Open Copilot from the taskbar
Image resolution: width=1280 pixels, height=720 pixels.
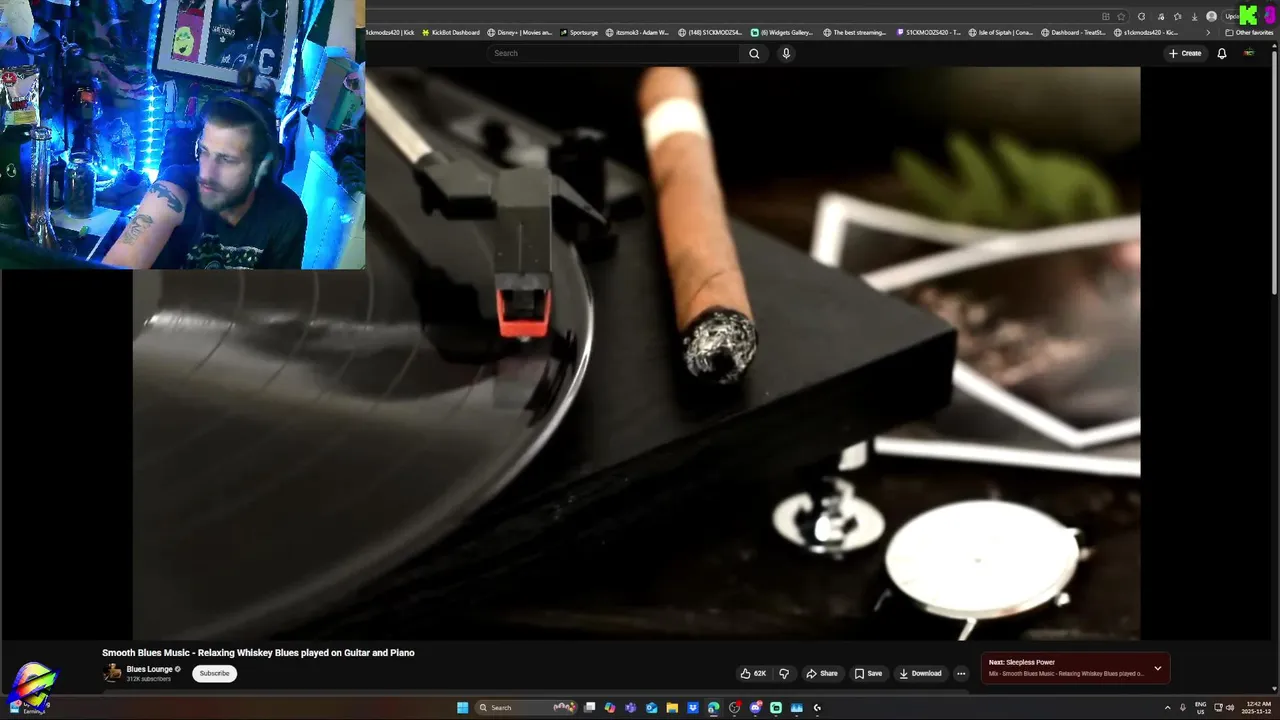coord(610,708)
